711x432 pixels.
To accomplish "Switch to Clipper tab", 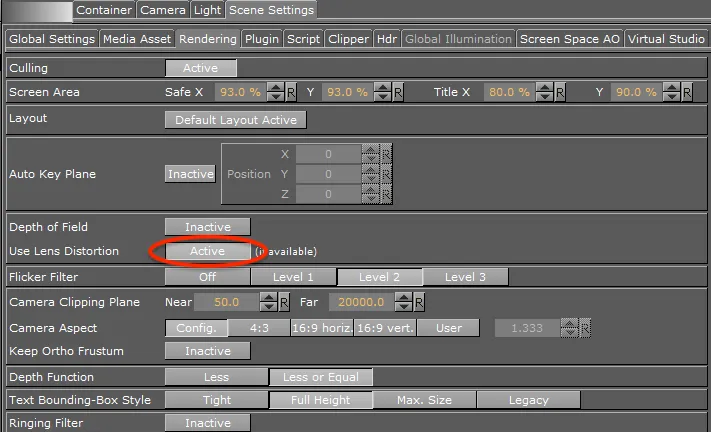I will pos(348,39).
